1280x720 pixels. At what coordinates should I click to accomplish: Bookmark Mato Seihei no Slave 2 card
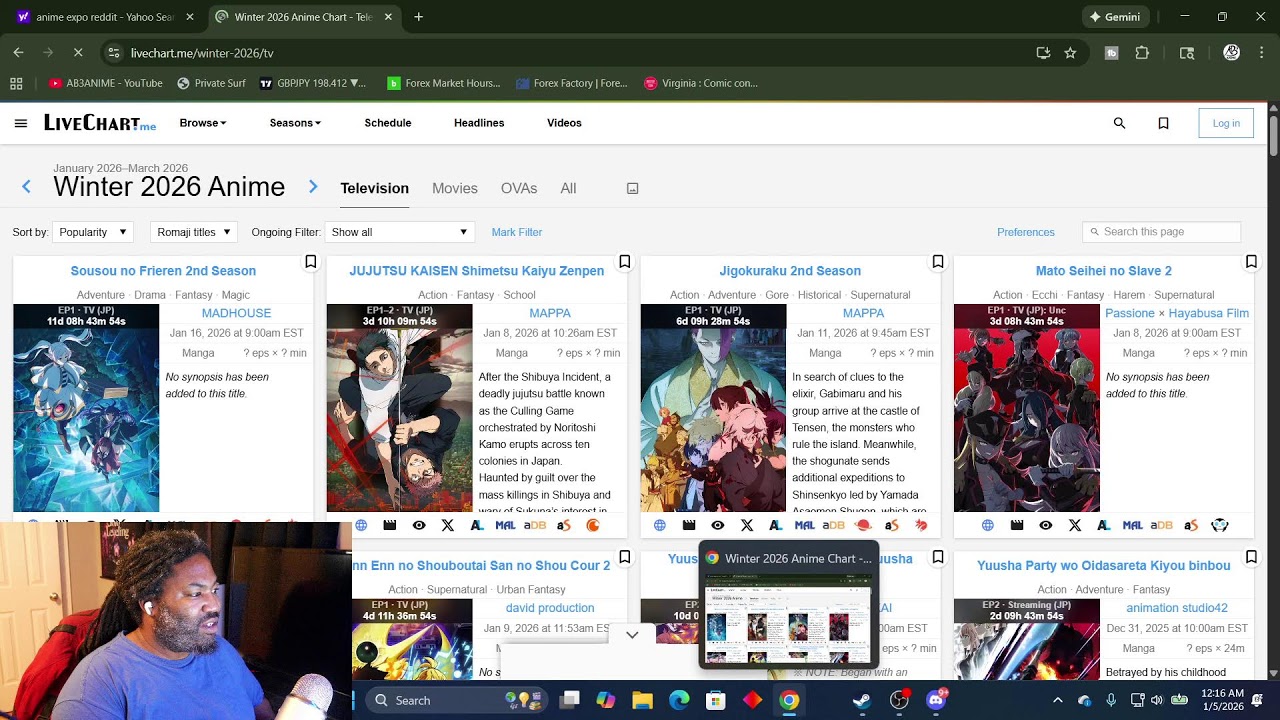pos(1251,262)
